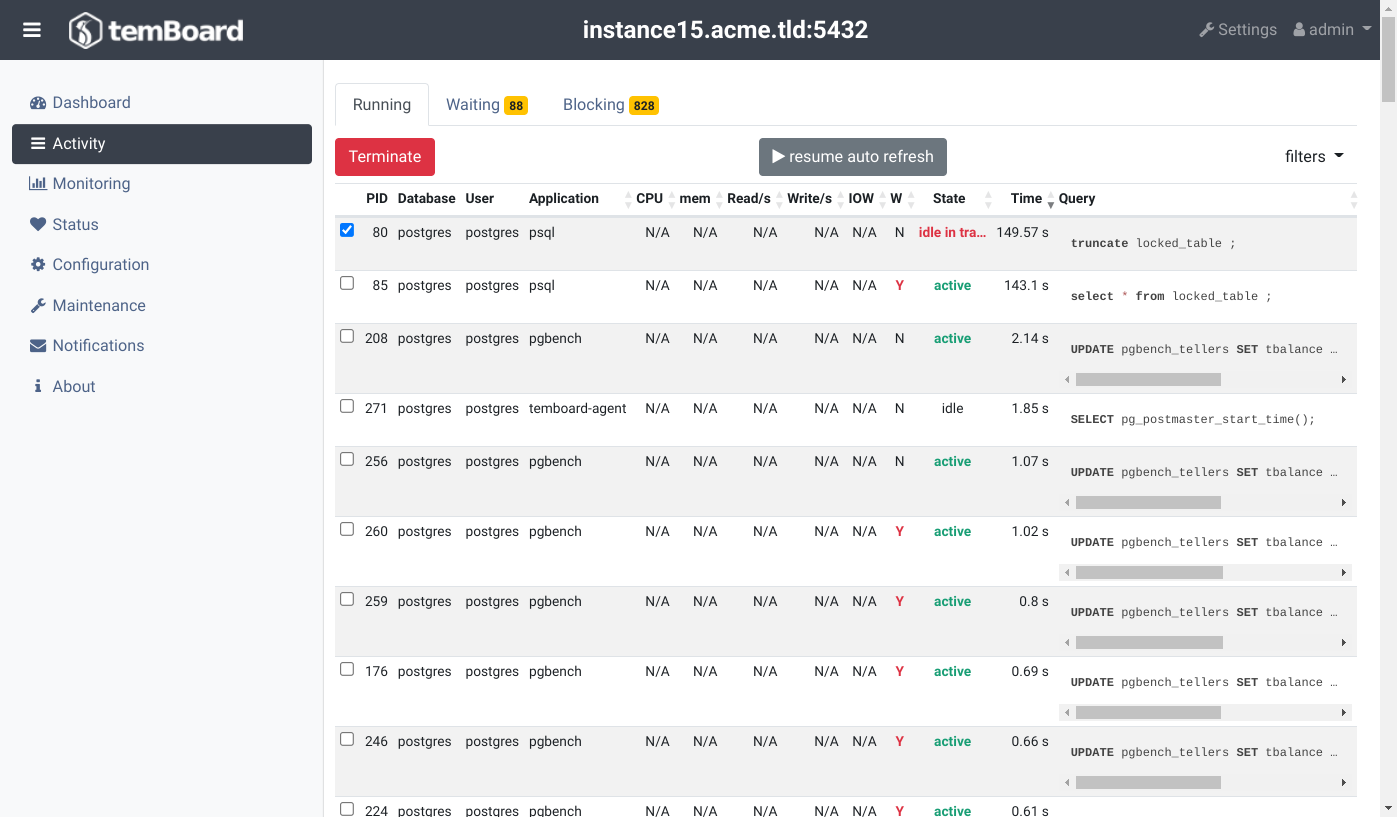Sort by Application column header
Screen dimensions: 1397x817
click(564, 198)
